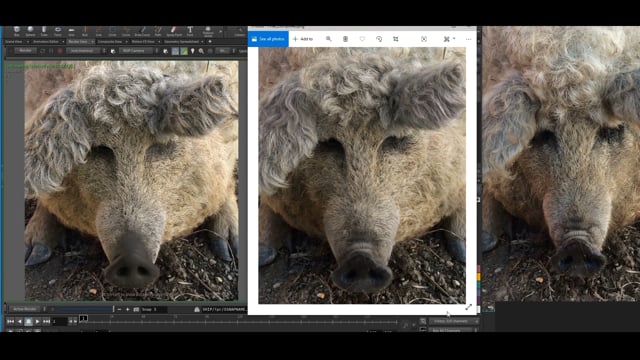
Task: Crop the photo in Photos app
Action: 396,39
